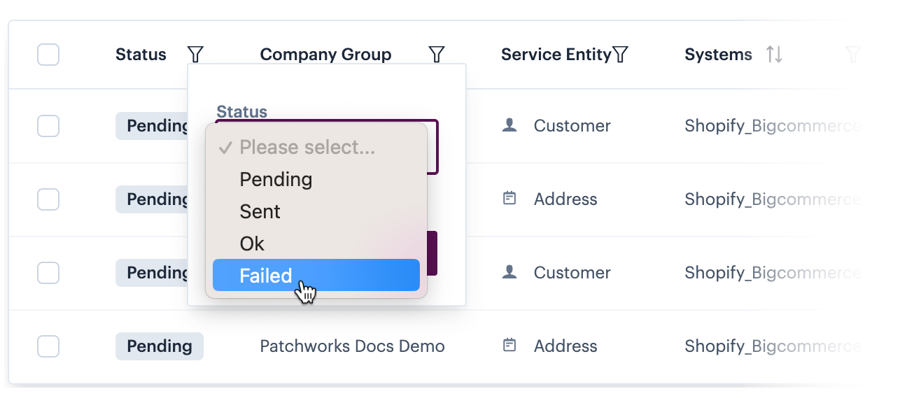
Task: Click the Service Entity filter icon
Action: click(620, 54)
